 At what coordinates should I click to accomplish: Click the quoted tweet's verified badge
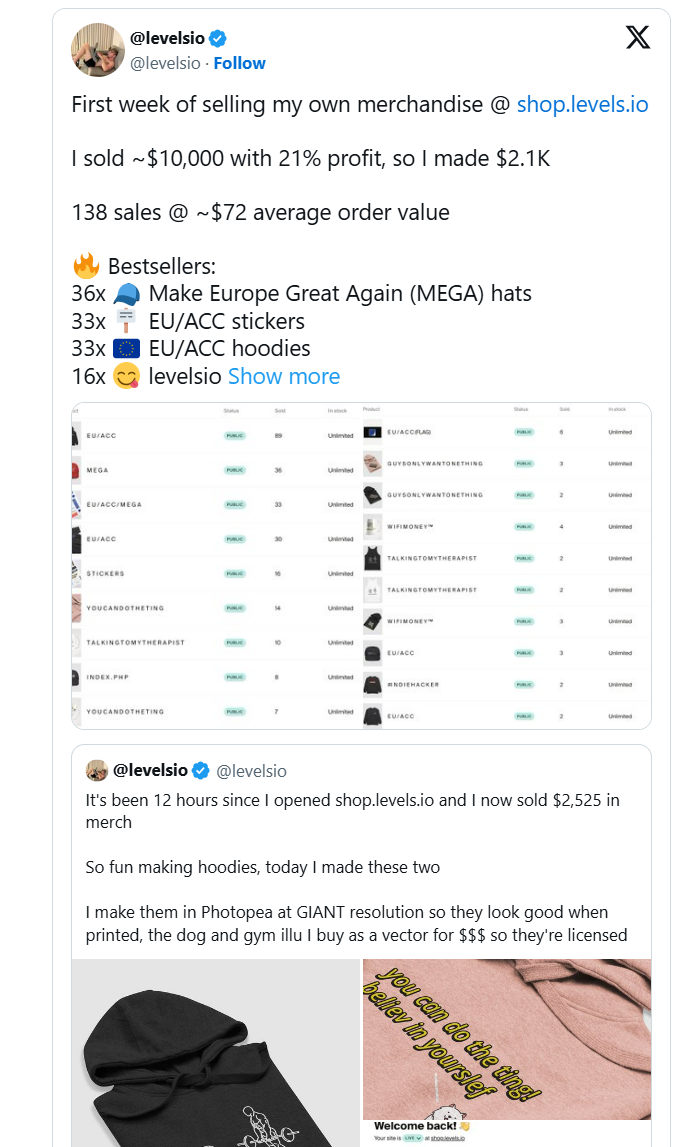point(201,770)
